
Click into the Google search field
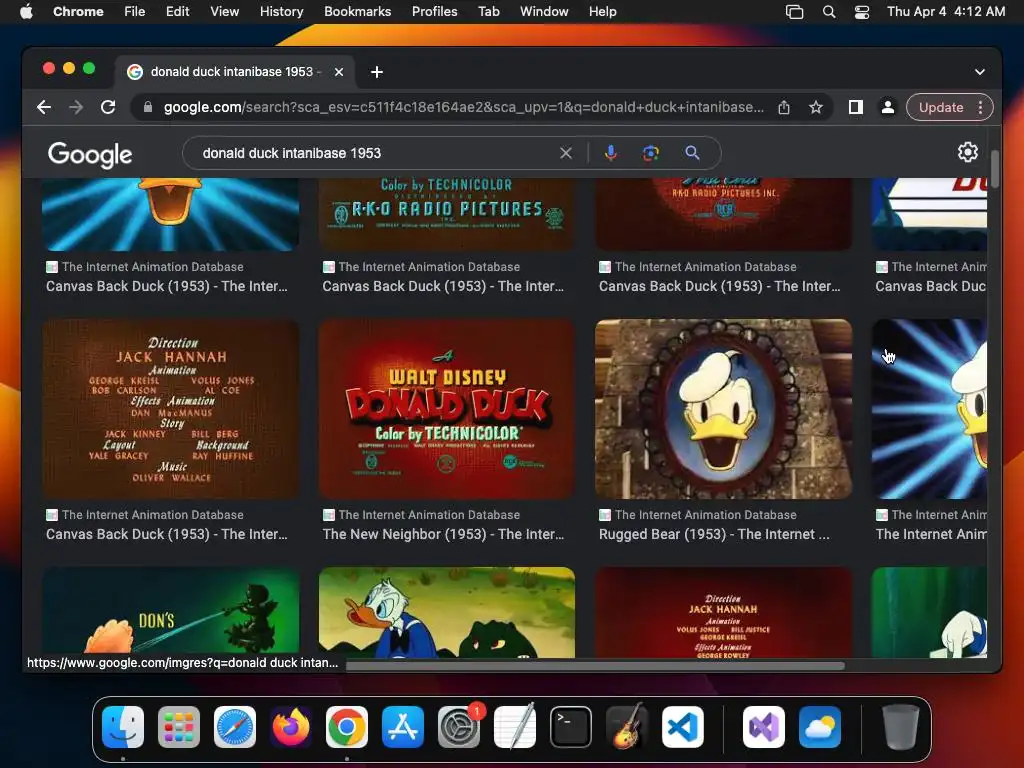coord(376,153)
